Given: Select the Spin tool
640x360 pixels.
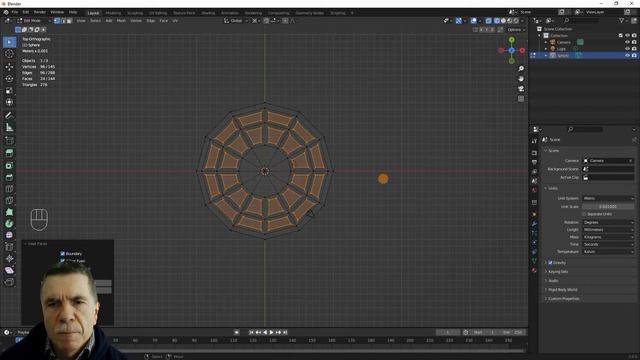Looking at the screenshot, I should (9, 224).
